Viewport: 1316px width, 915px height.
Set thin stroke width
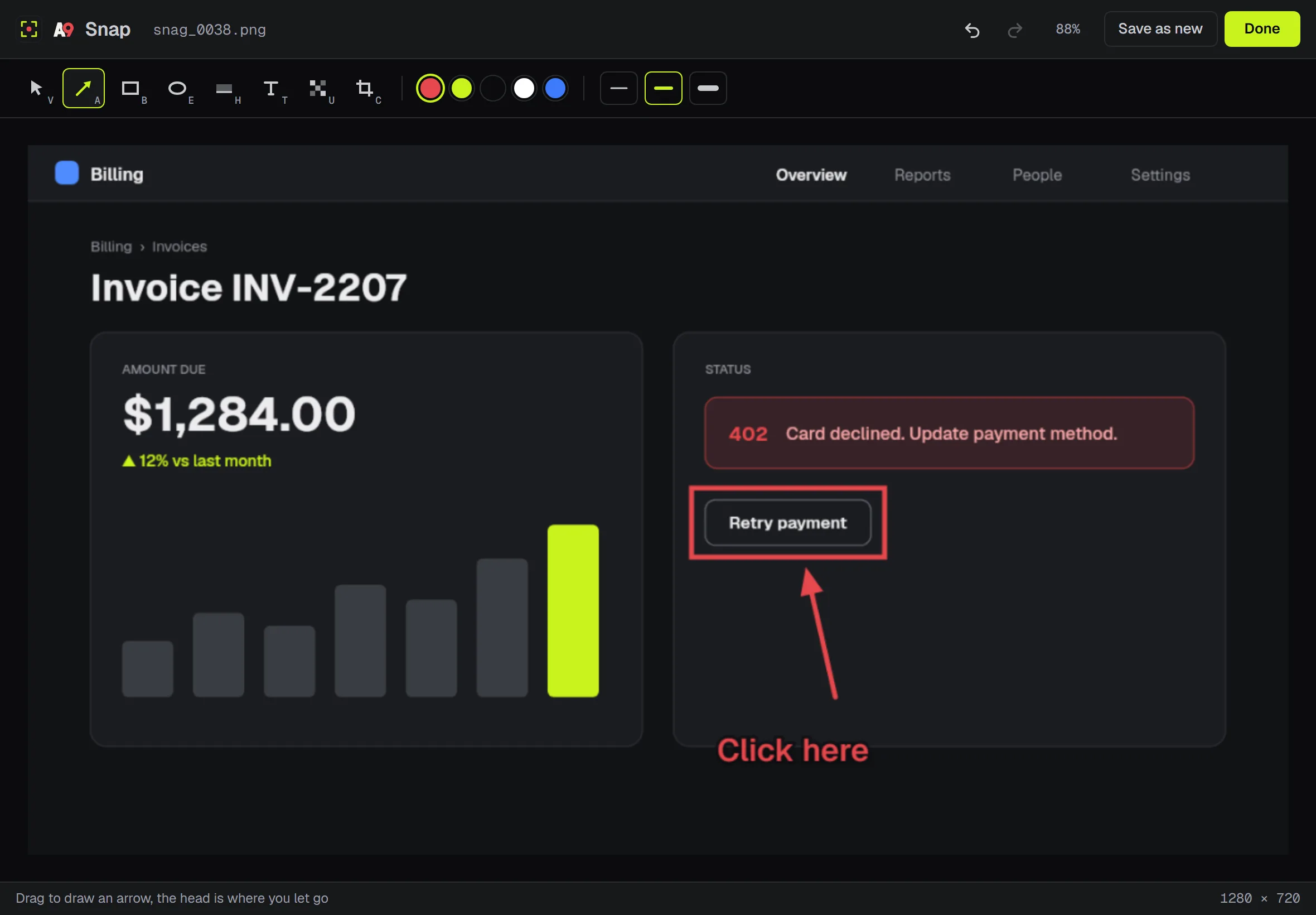pos(619,88)
